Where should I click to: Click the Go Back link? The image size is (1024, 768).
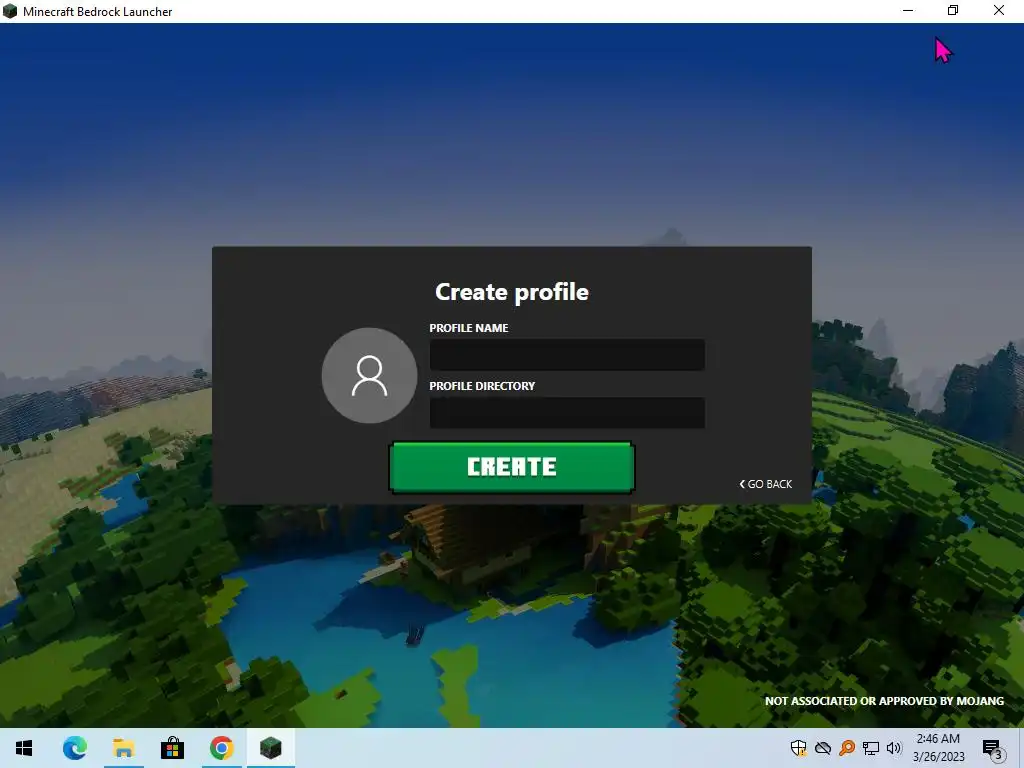(765, 484)
